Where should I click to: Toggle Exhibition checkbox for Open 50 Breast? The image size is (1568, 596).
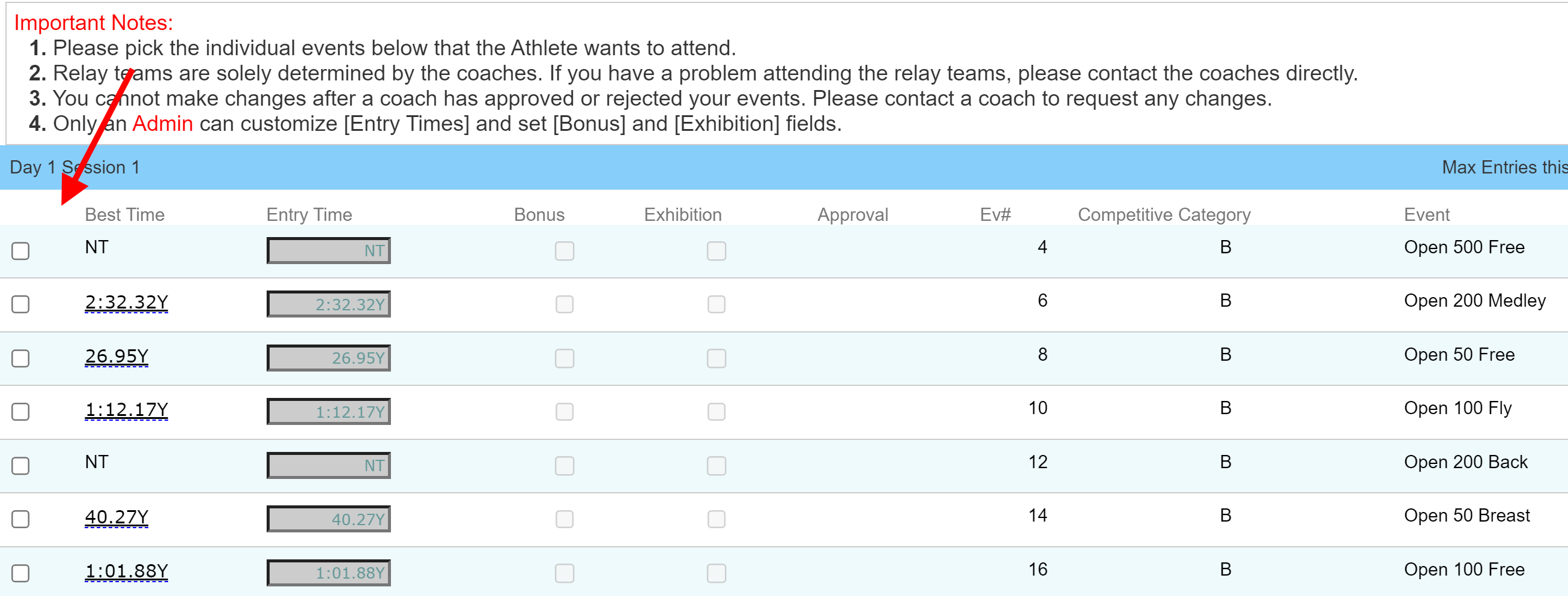(716, 519)
